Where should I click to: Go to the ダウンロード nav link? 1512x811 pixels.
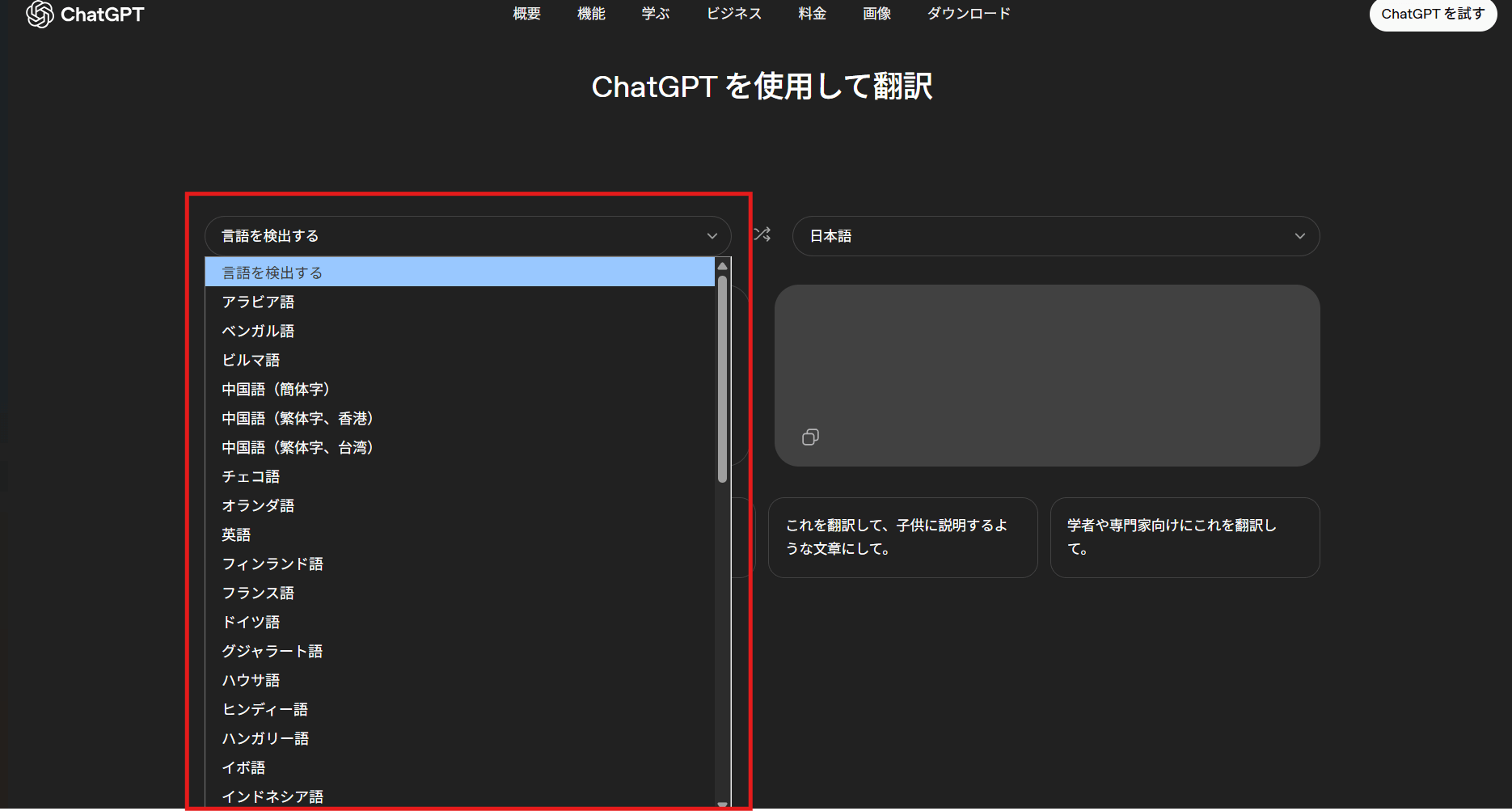969,14
